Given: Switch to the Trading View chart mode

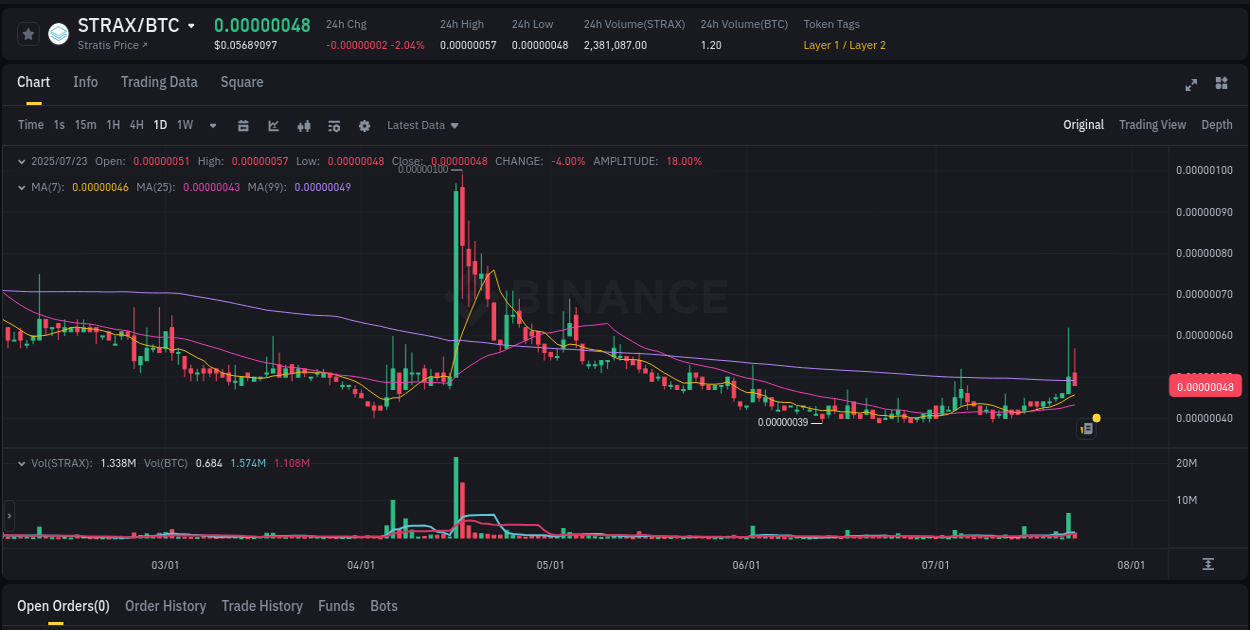Looking at the screenshot, I should click(1152, 125).
